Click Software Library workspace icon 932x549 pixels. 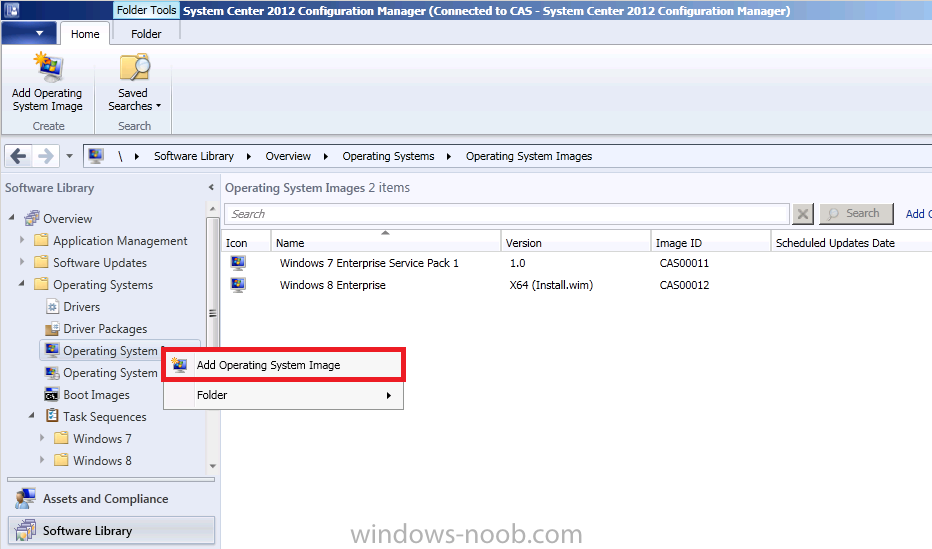pyautogui.click(x=25, y=530)
